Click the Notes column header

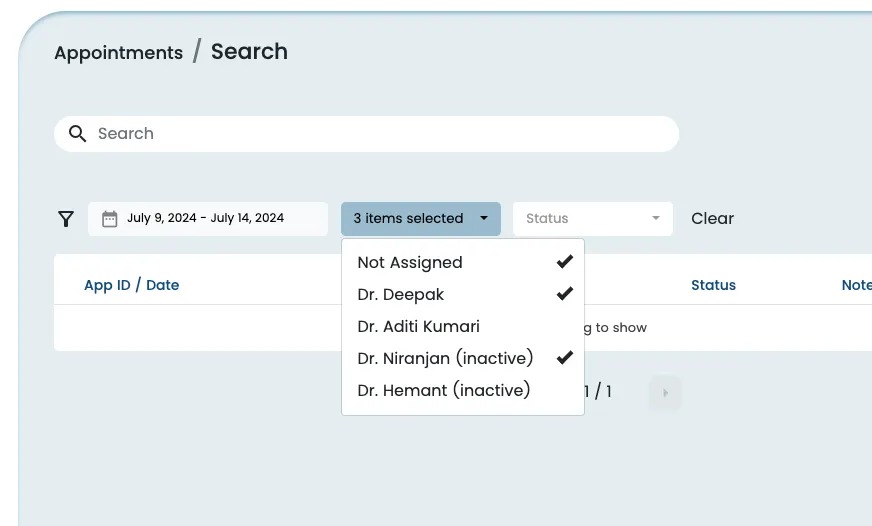[x=856, y=285]
